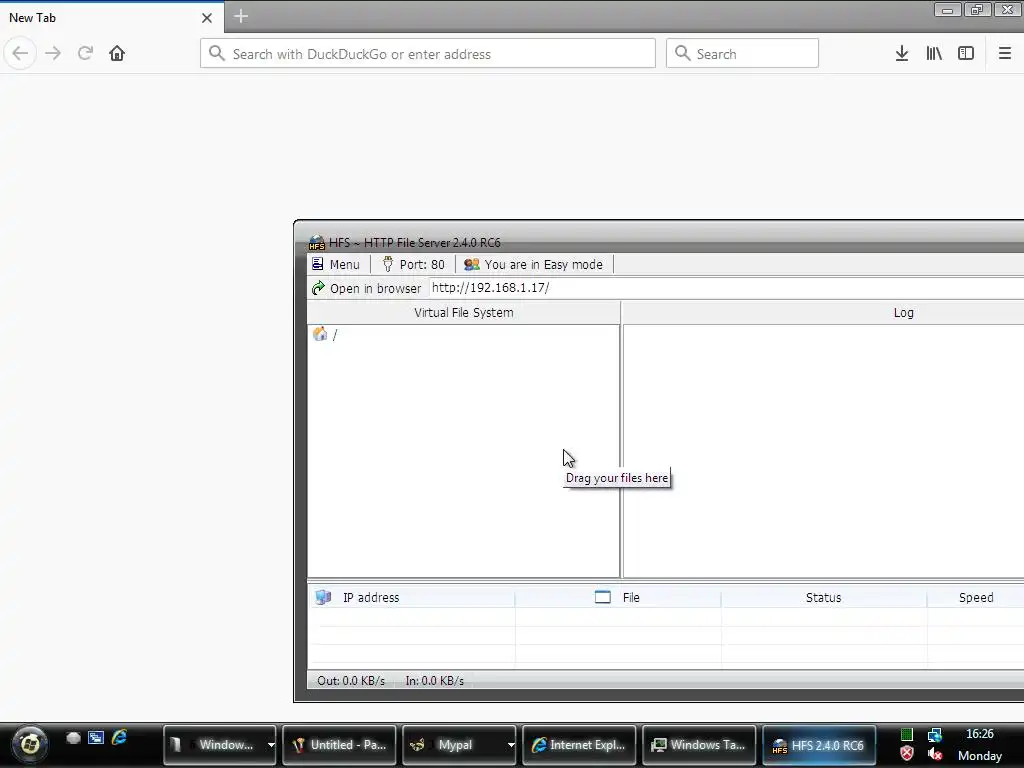Click the 16:26 taskbar clock
The width and height of the screenshot is (1024, 768).
980,734
